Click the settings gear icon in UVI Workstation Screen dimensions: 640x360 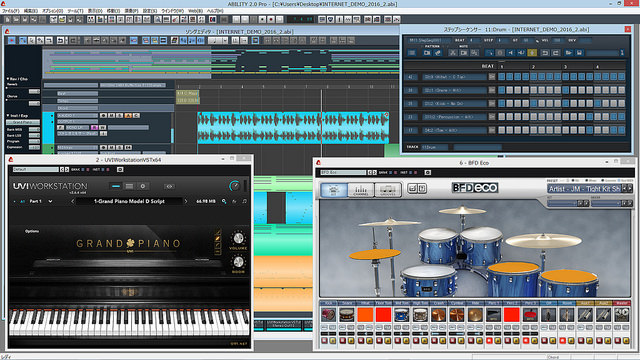pyautogui.click(x=142, y=186)
